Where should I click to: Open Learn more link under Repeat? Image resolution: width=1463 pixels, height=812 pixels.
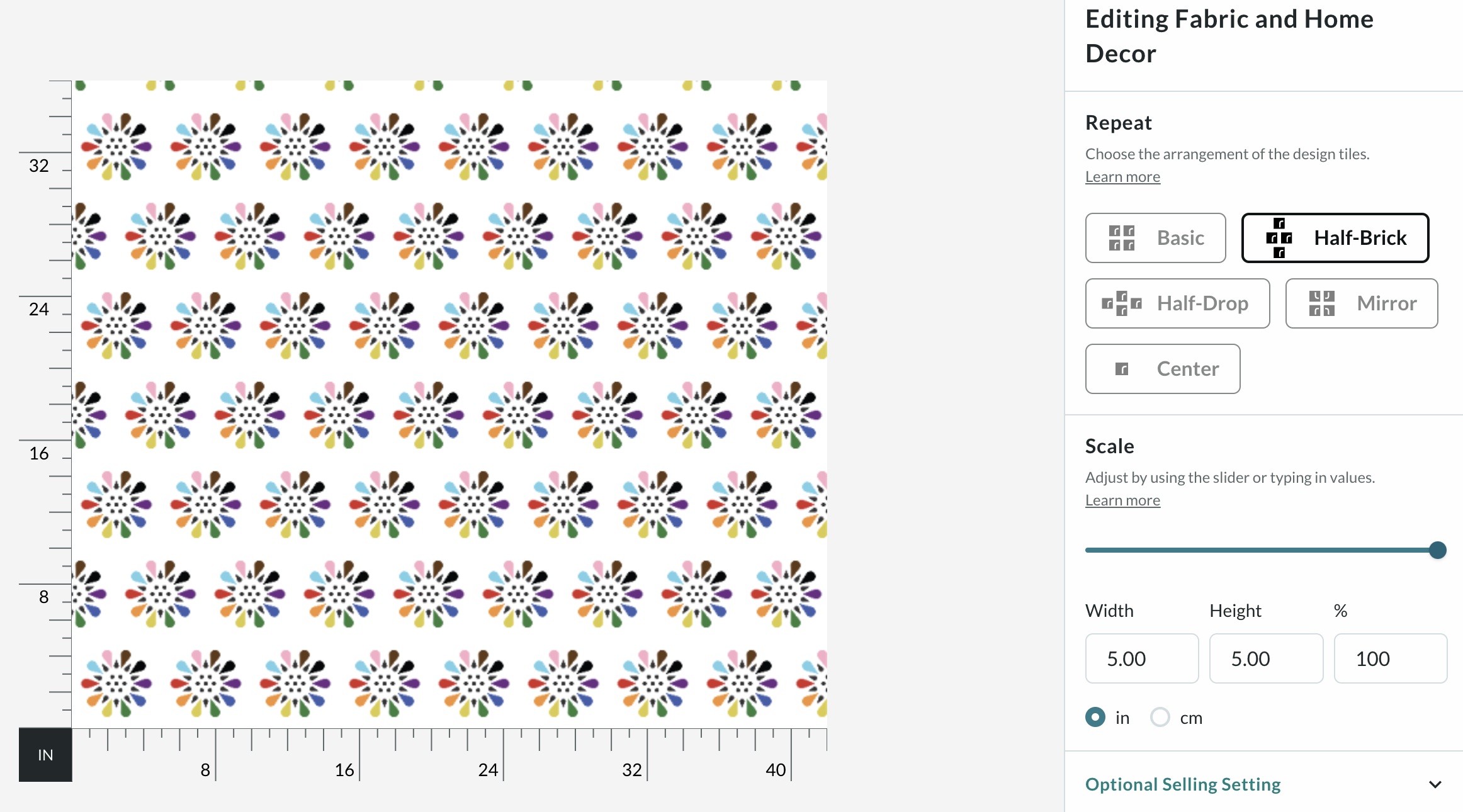[1122, 177]
